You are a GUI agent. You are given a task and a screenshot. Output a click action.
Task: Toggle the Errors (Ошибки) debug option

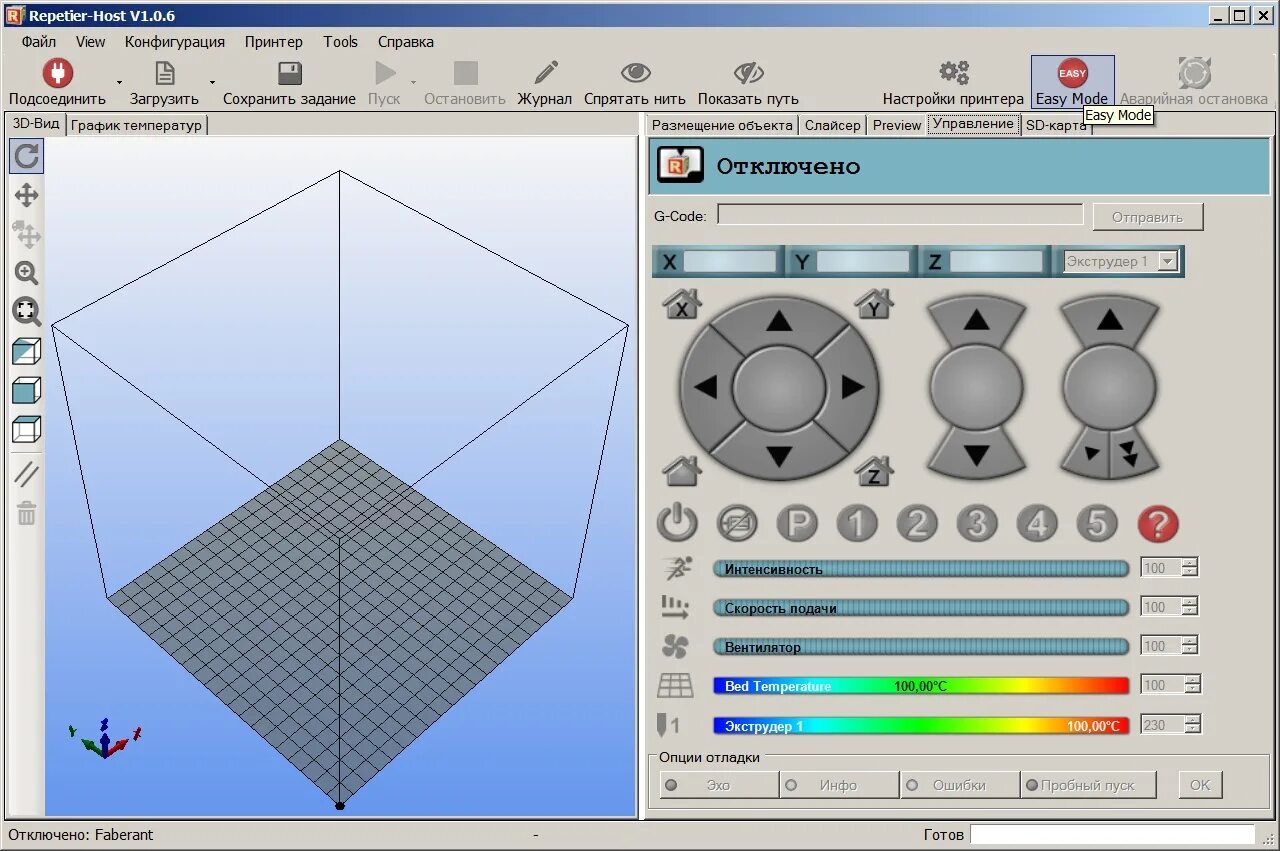pos(959,785)
